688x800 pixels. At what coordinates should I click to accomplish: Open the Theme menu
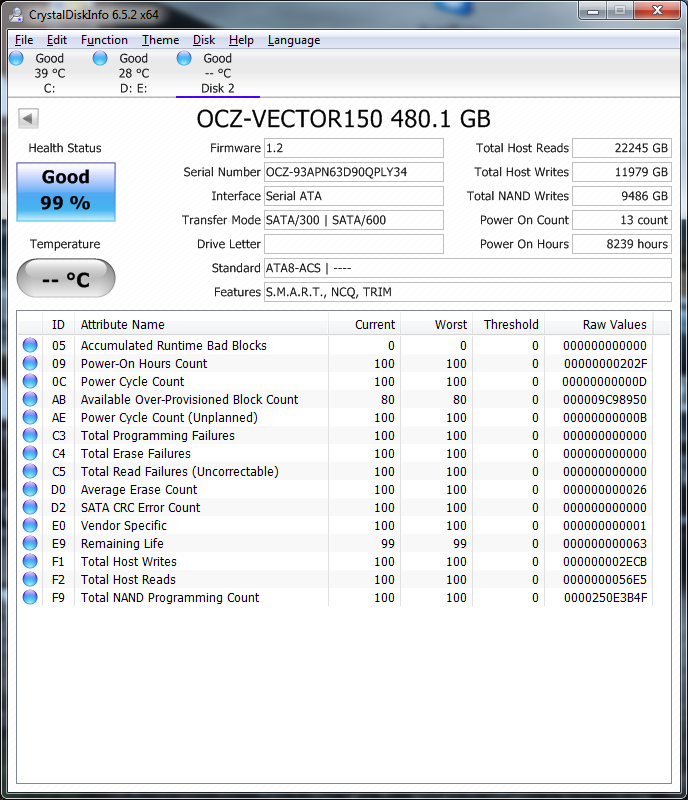160,40
